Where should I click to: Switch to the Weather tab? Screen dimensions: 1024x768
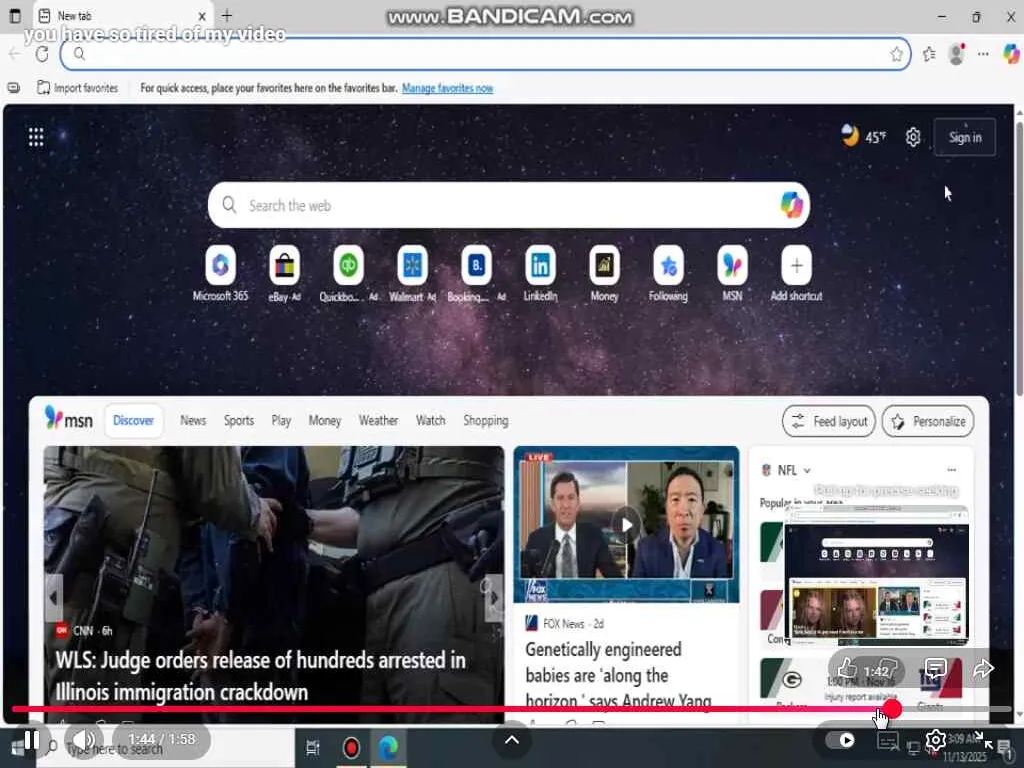coord(378,421)
